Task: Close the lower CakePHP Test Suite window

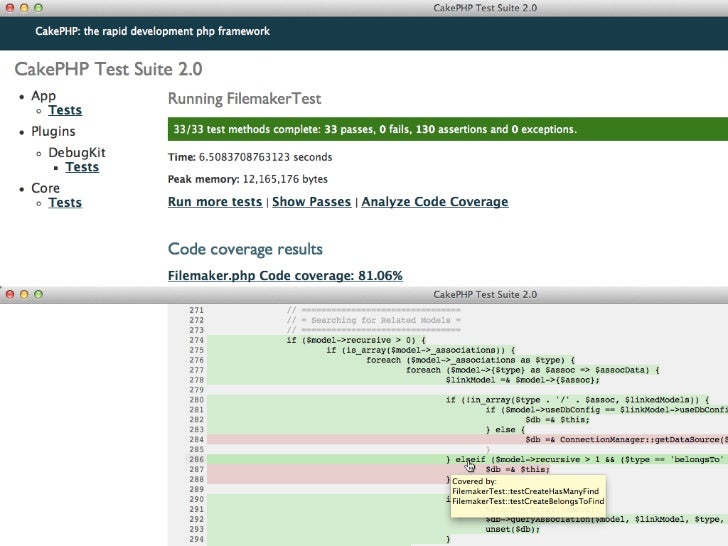Action: 8,295
